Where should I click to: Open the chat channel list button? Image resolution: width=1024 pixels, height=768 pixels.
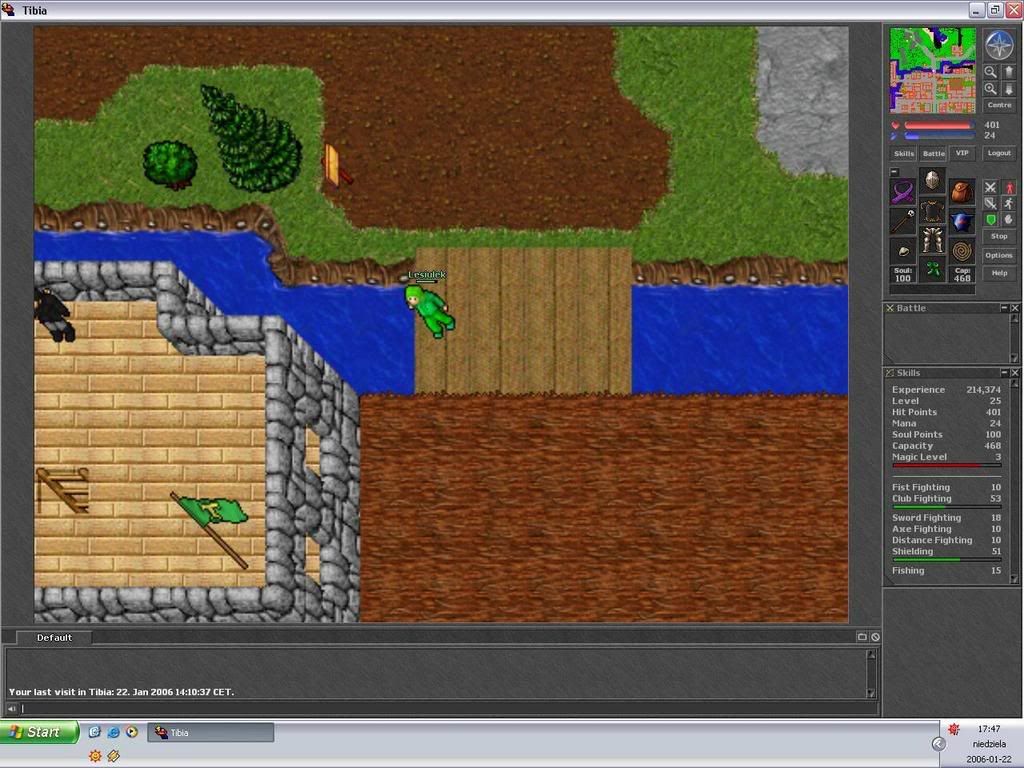click(862, 637)
